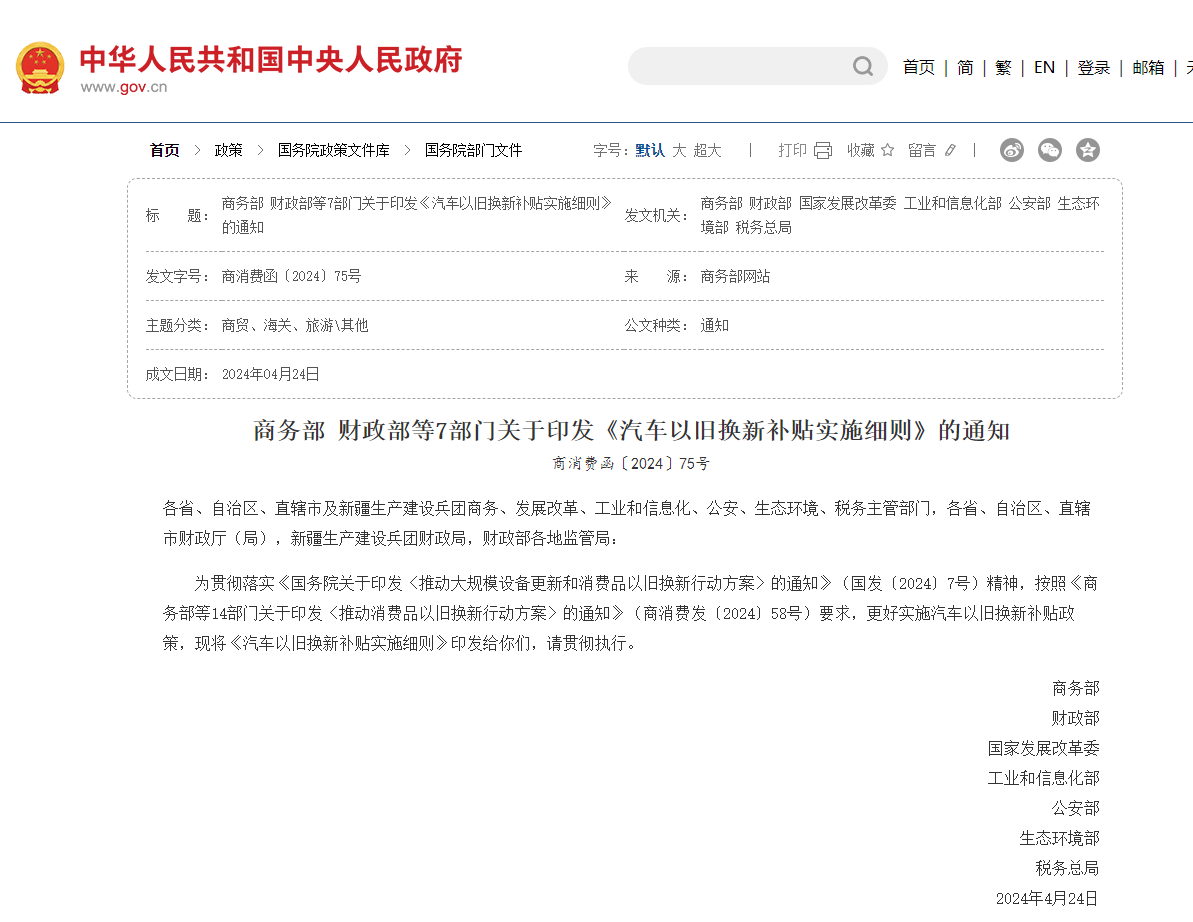1193x922 pixels.
Task: Click the star icon beside 收藏
Action: (888, 150)
